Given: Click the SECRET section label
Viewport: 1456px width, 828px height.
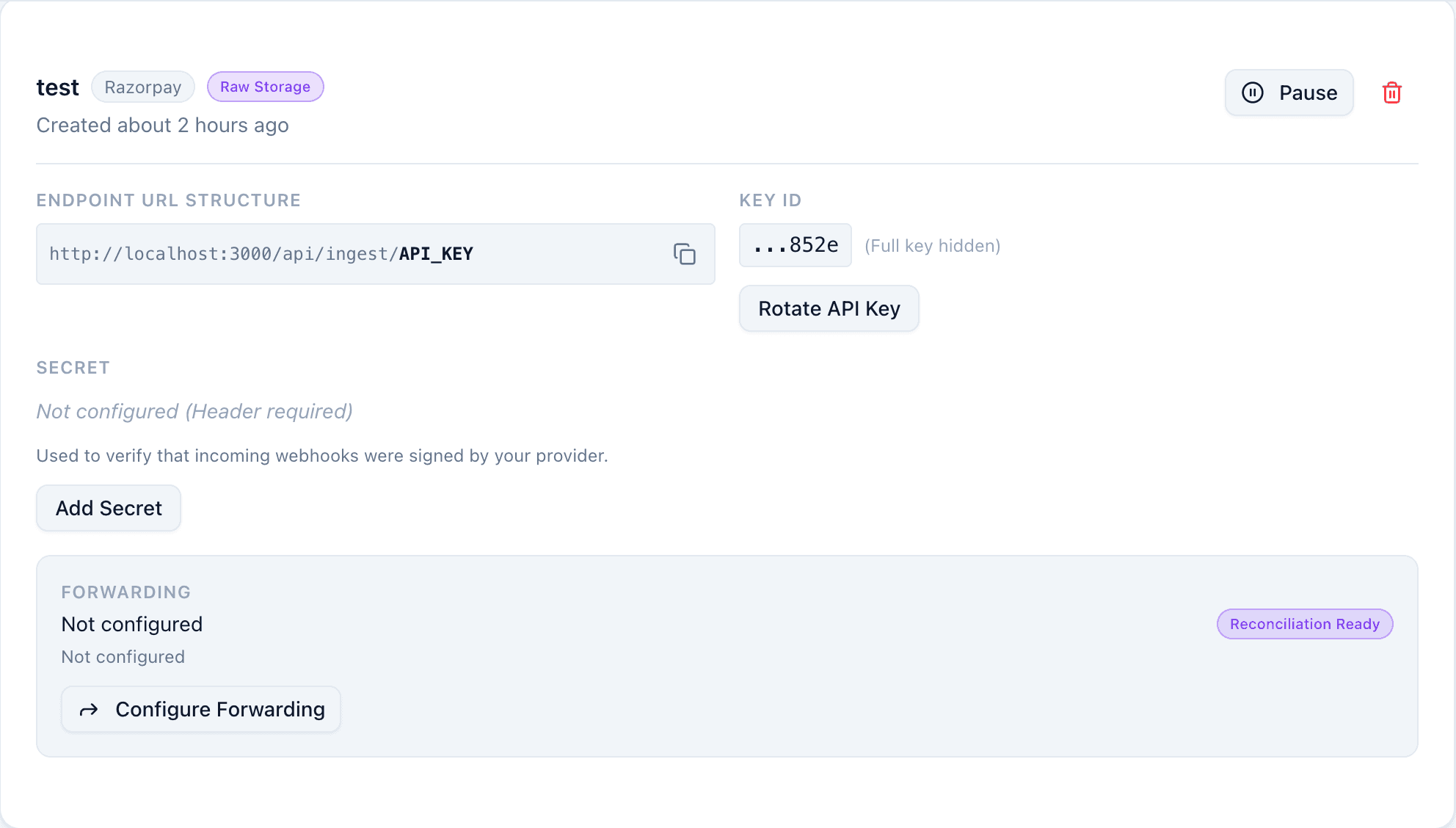Looking at the screenshot, I should click(73, 368).
